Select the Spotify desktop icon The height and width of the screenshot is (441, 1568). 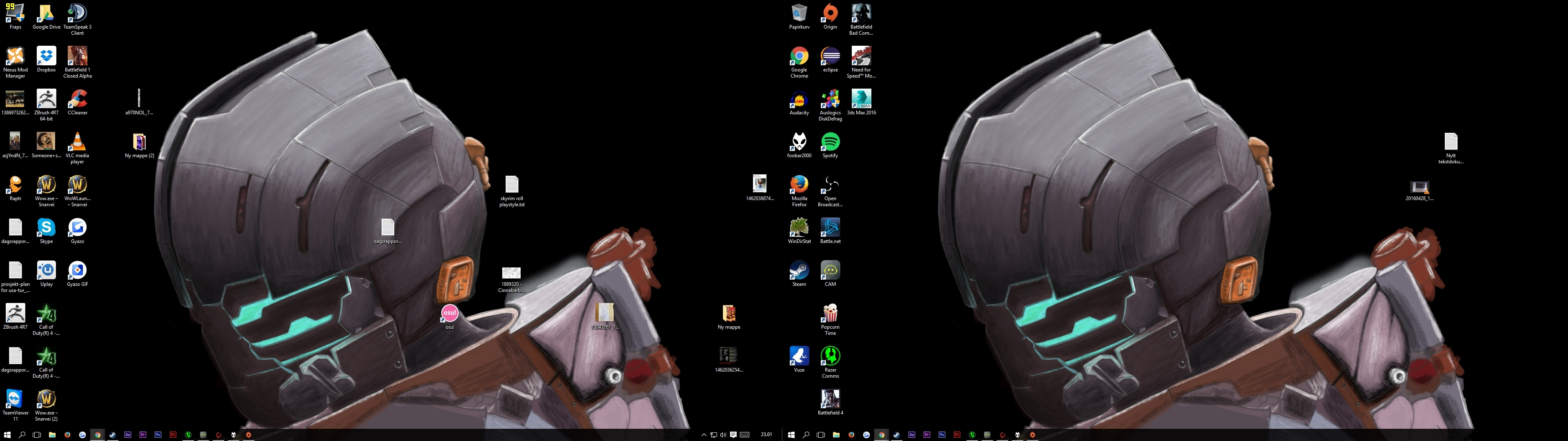(x=830, y=145)
